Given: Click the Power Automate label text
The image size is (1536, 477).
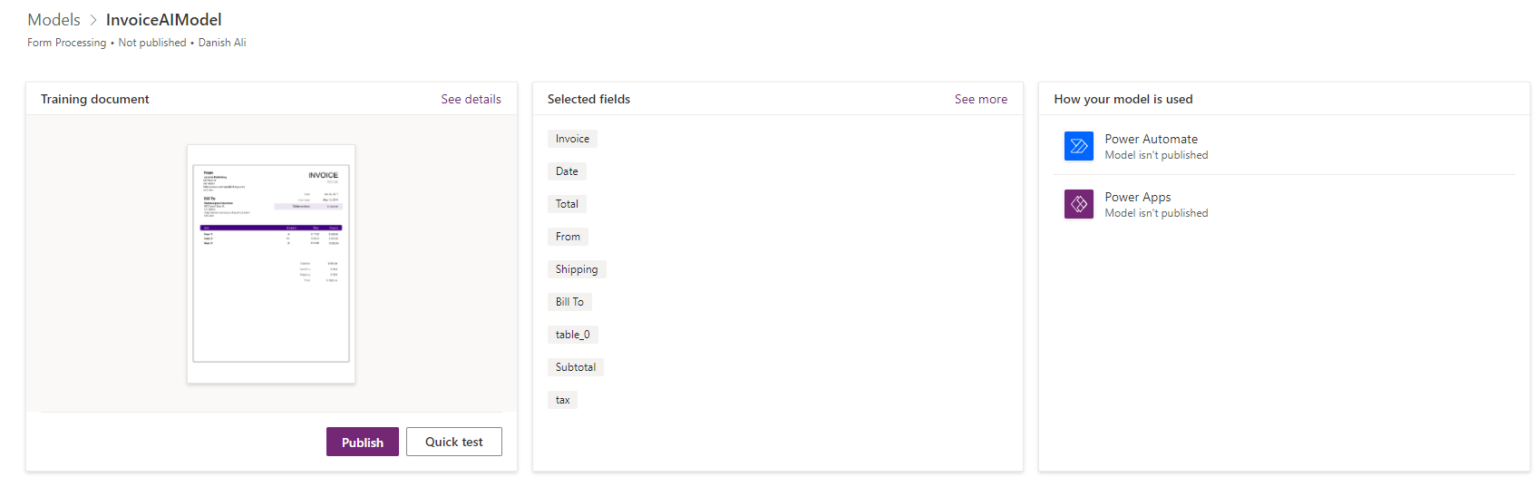Looking at the screenshot, I should 1150,139.
